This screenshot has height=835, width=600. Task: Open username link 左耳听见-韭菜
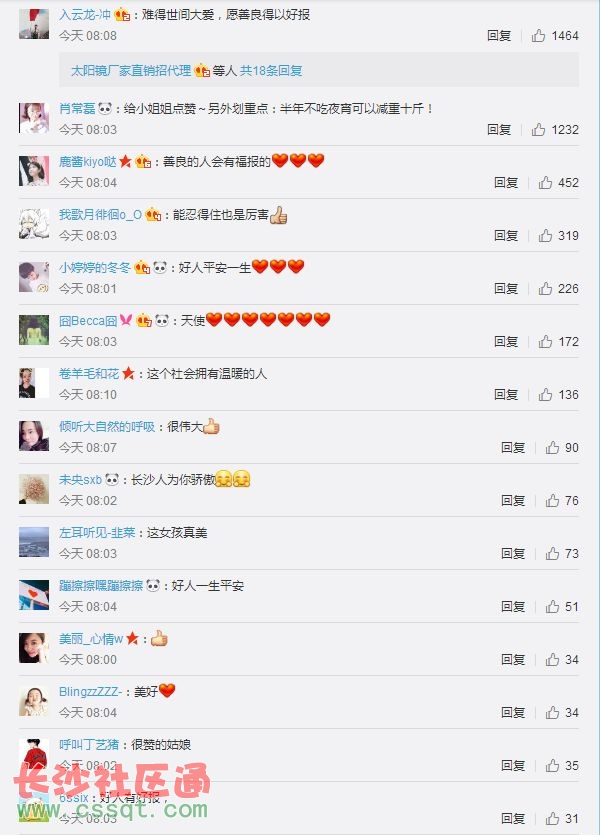pyautogui.click(x=97, y=533)
